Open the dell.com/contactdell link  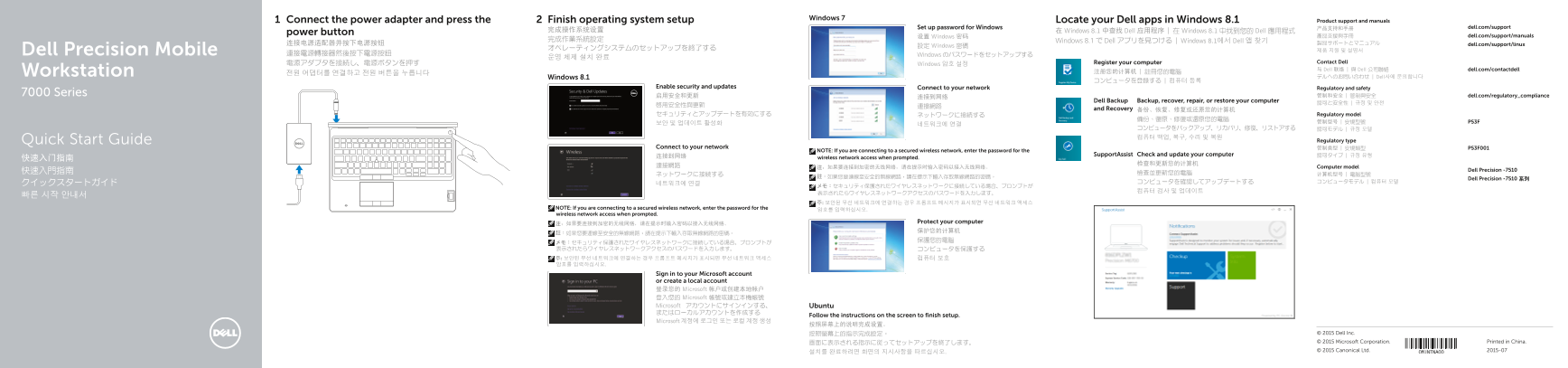coord(1493,70)
